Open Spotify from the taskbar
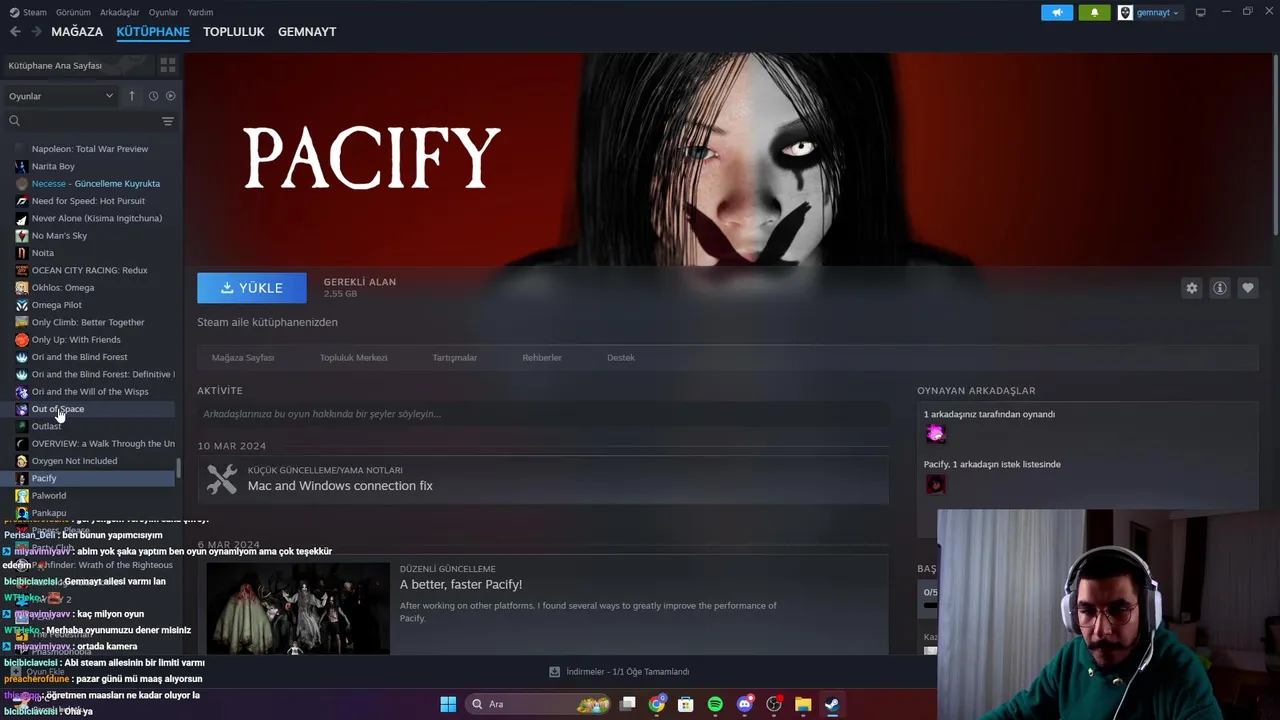 (715, 704)
